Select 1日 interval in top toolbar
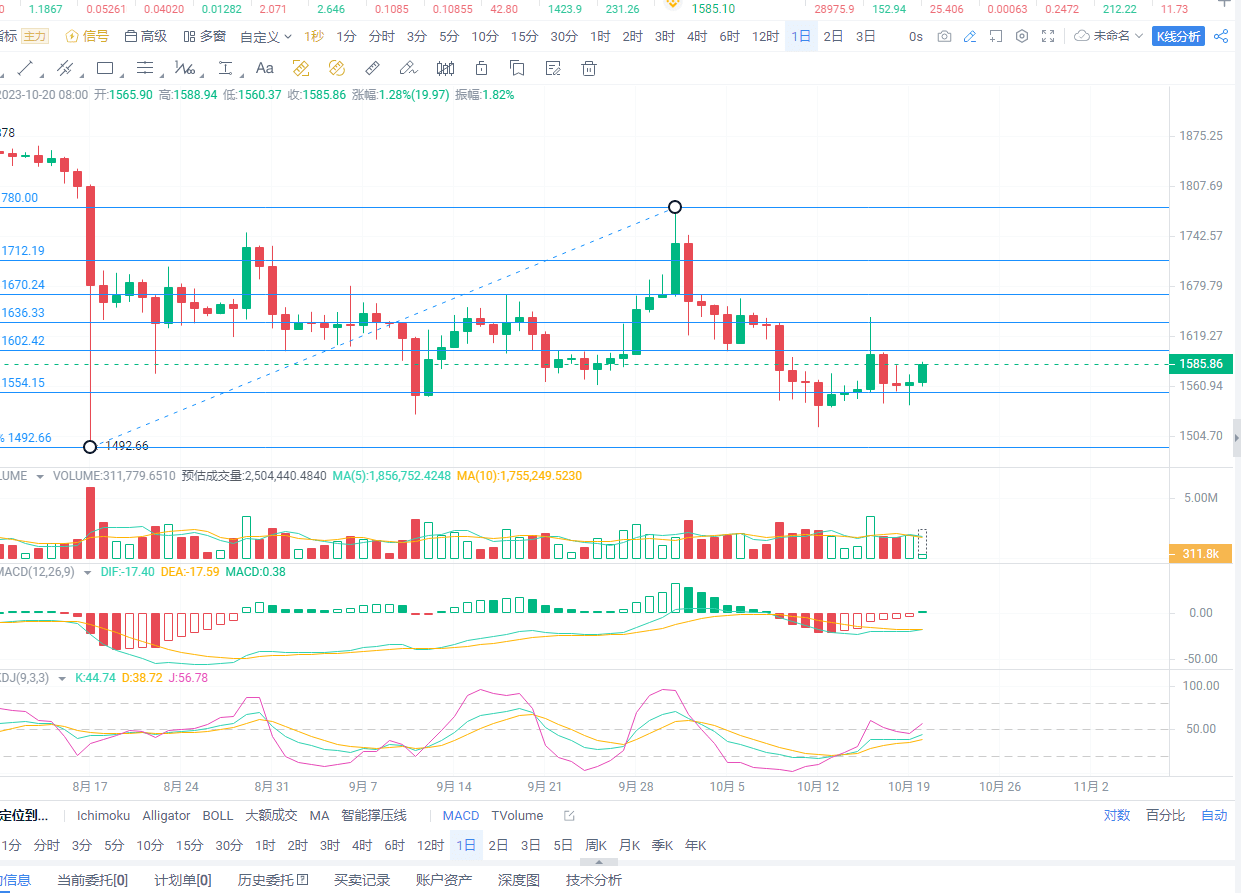 (x=801, y=36)
